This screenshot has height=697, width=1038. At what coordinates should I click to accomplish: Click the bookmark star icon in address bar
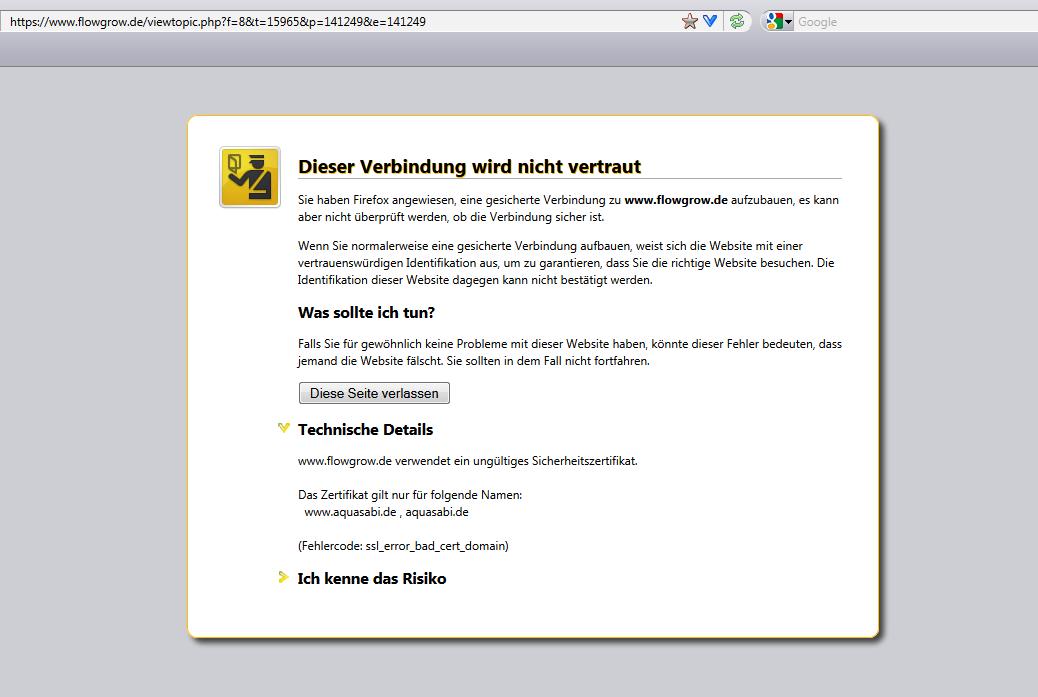[690, 21]
